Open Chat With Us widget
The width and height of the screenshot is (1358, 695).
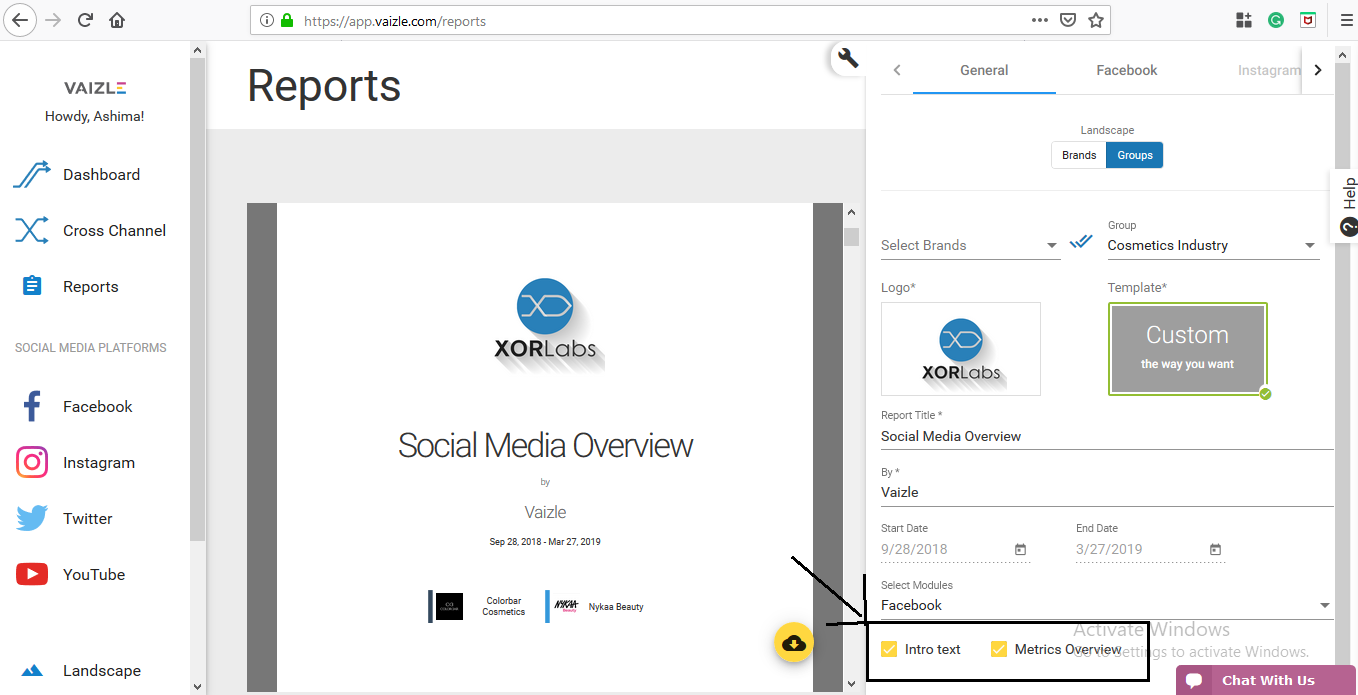[x=1267, y=680]
